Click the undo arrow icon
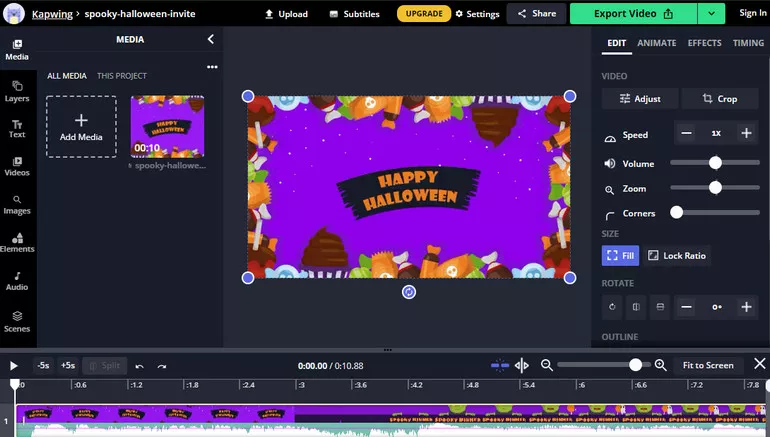The height and width of the screenshot is (437, 770). coord(139,366)
